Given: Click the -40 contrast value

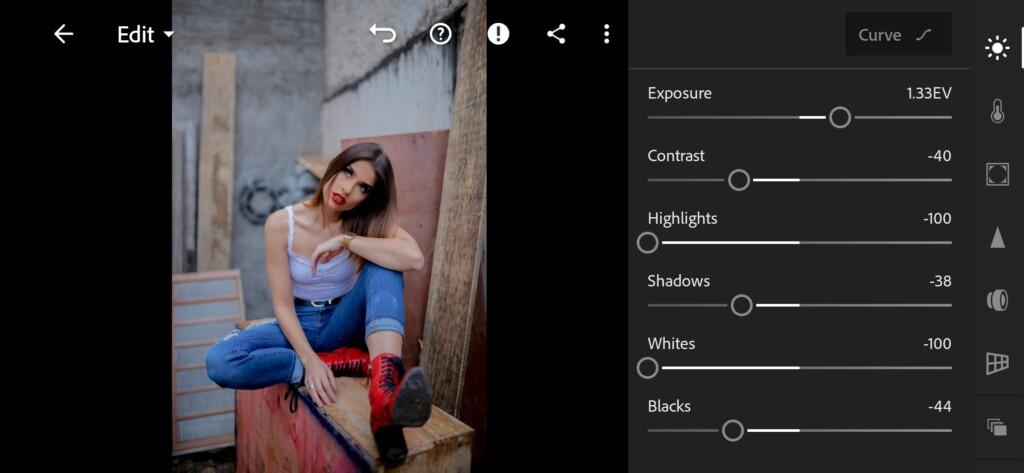Looking at the screenshot, I should [x=939, y=156].
